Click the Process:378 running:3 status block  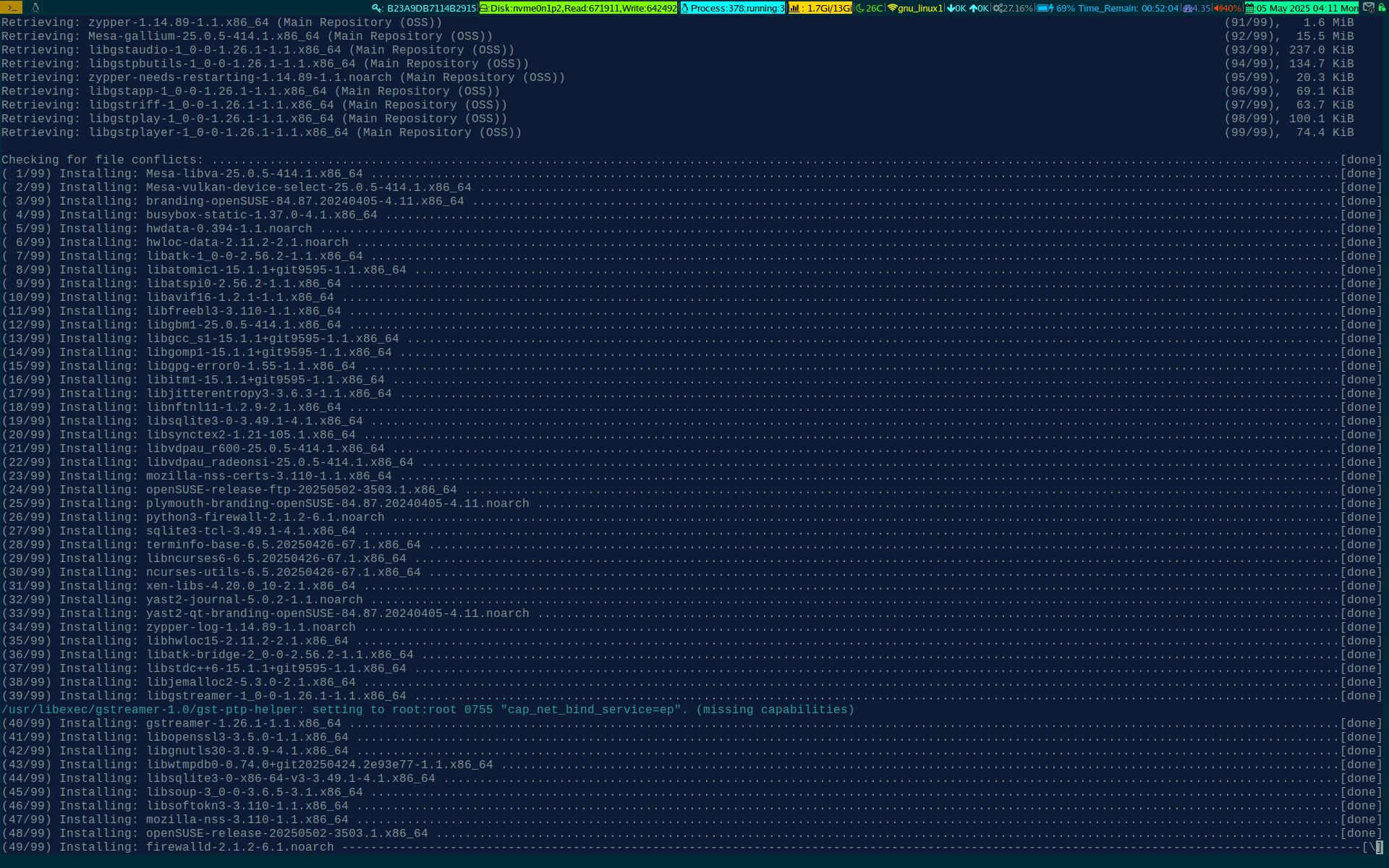tap(733, 8)
